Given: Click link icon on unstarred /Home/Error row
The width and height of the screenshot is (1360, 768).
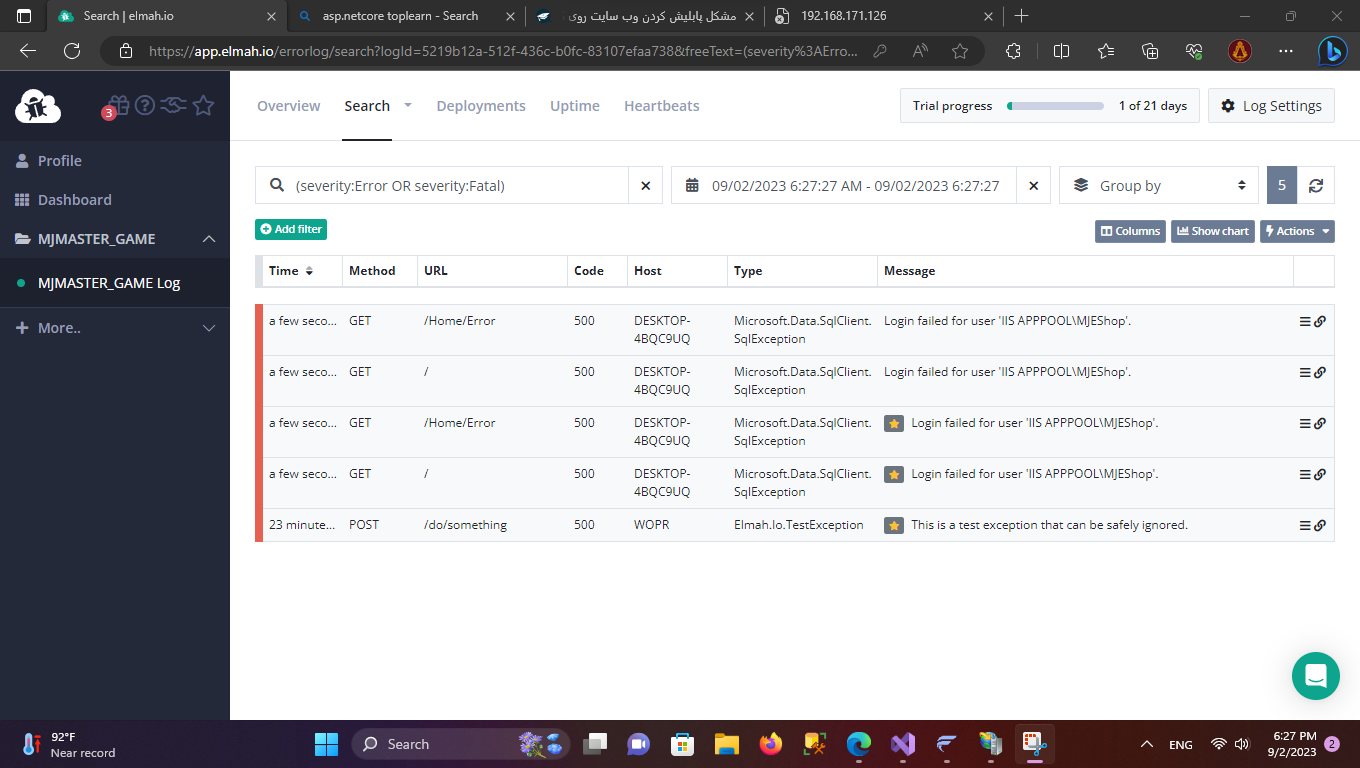Looking at the screenshot, I should tap(1320, 321).
